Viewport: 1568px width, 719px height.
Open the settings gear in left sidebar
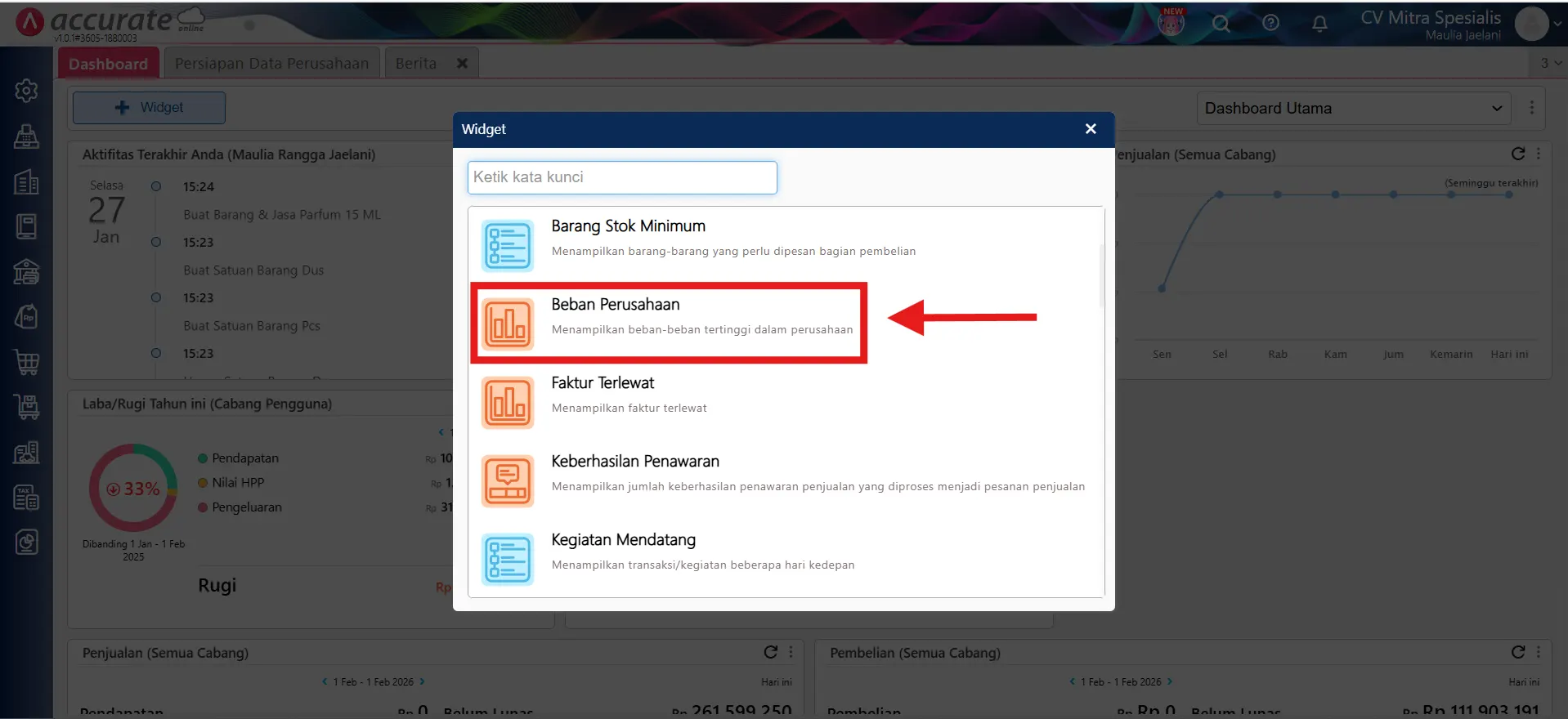click(26, 91)
